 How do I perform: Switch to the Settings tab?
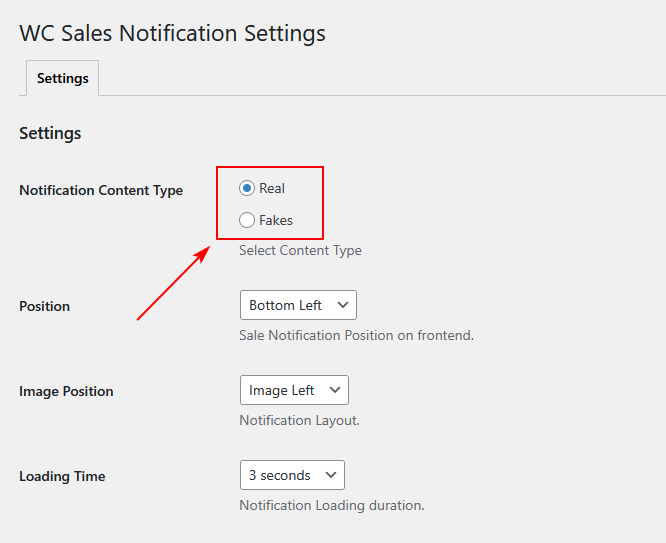click(63, 78)
